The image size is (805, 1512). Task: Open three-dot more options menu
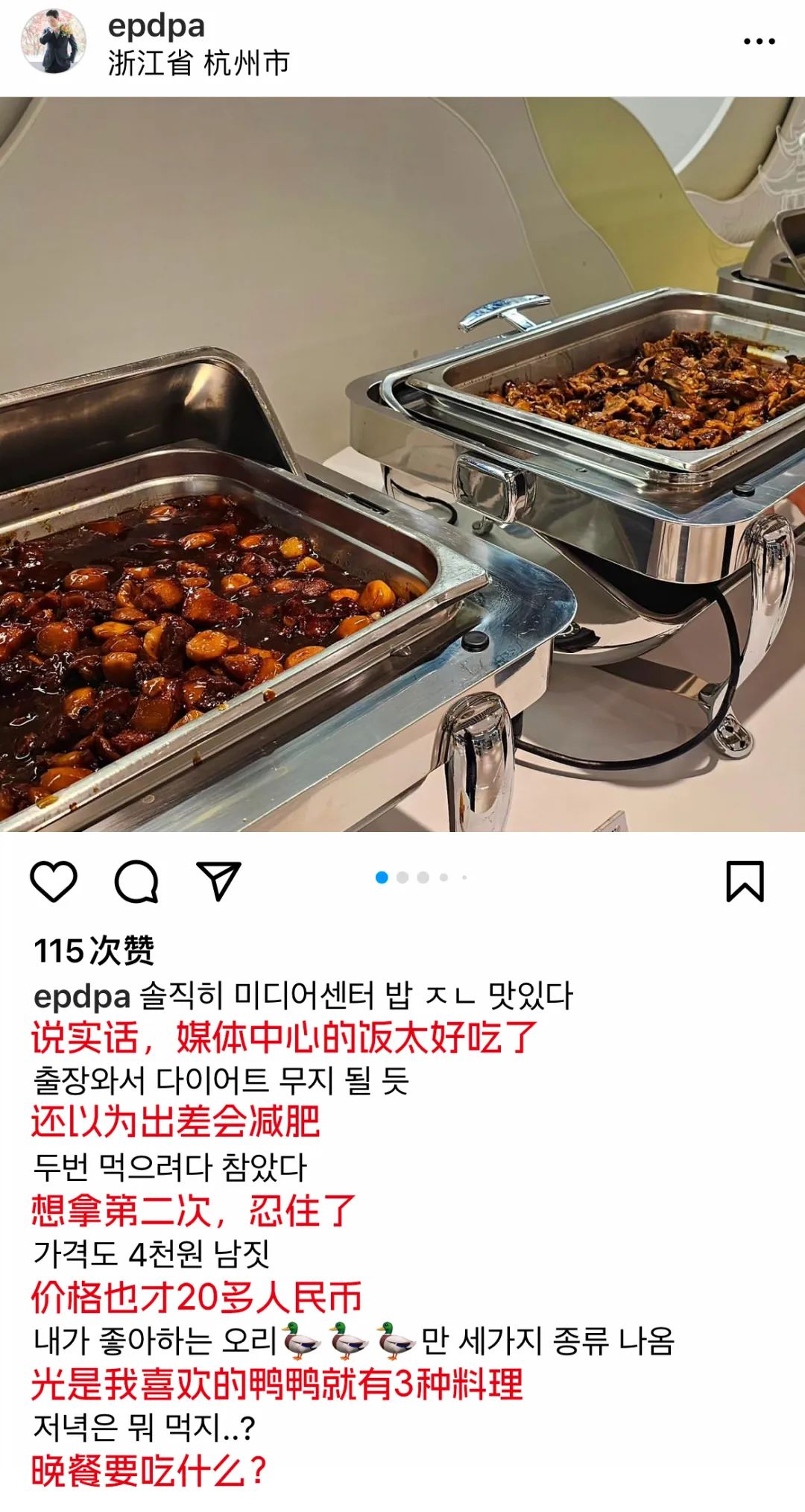click(760, 42)
